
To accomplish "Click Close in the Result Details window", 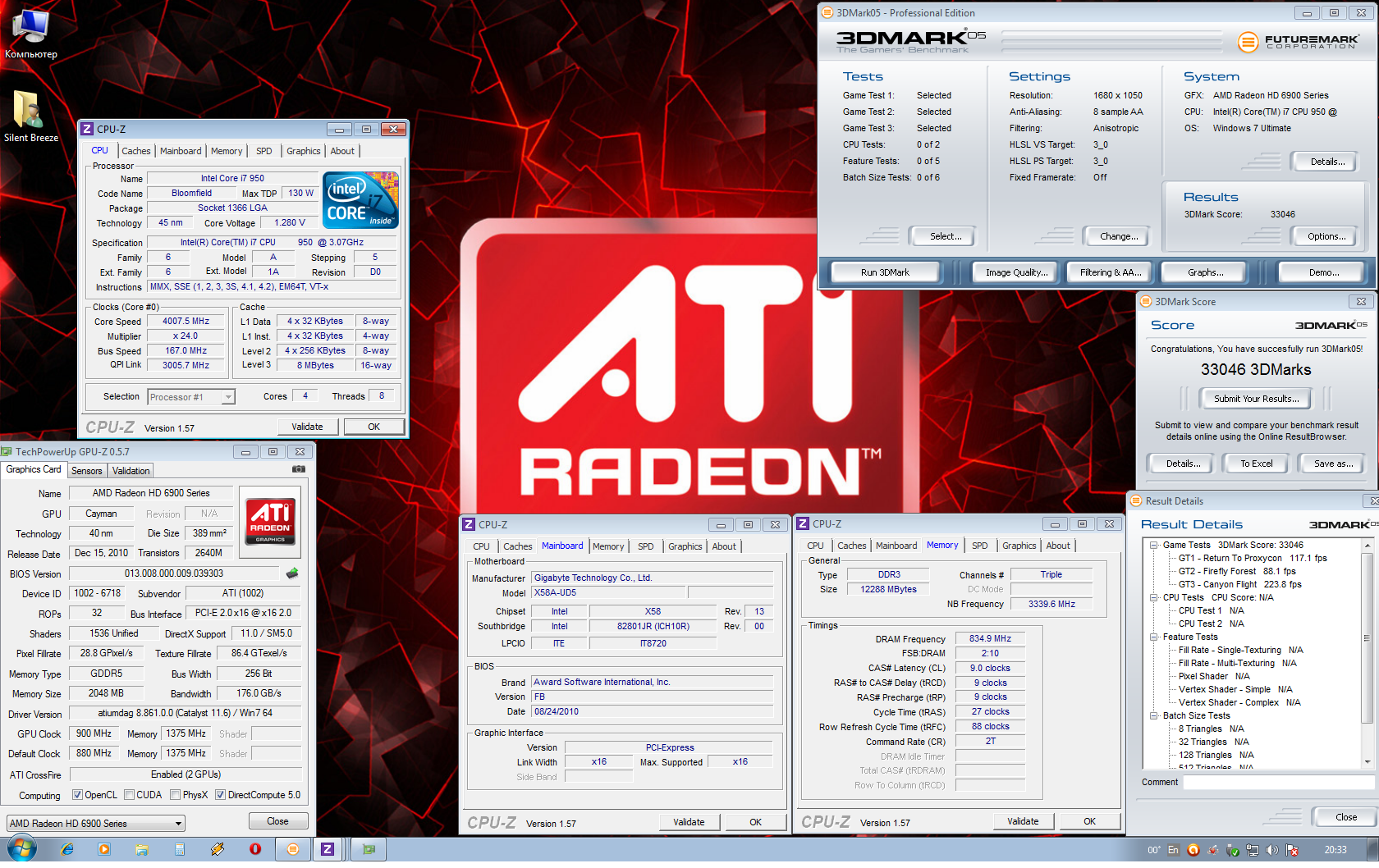I will point(1346,817).
